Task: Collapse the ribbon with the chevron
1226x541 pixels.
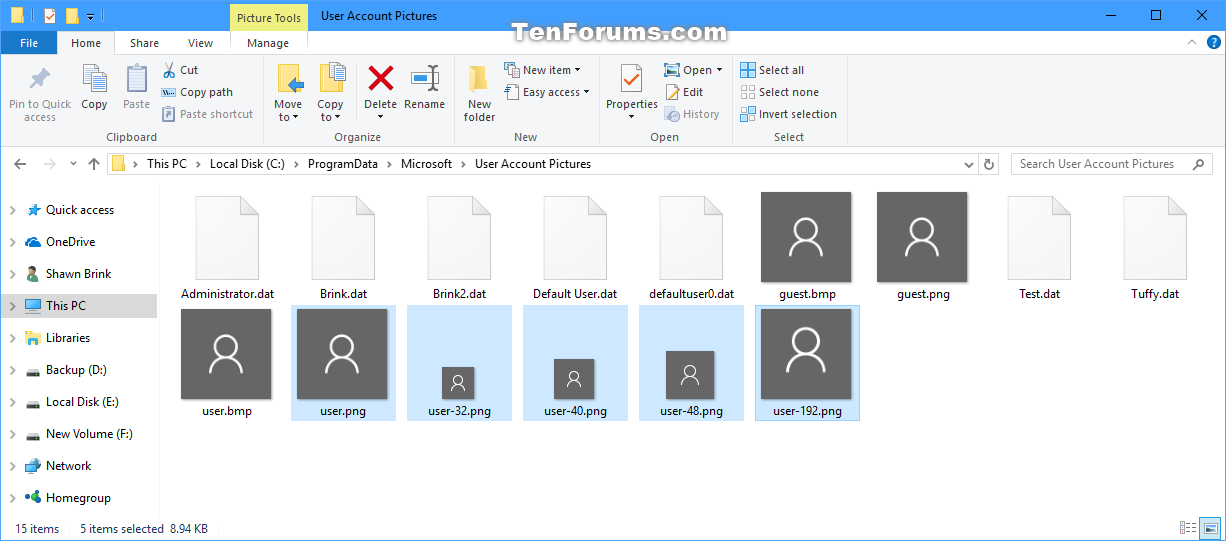Action: point(1191,43)
